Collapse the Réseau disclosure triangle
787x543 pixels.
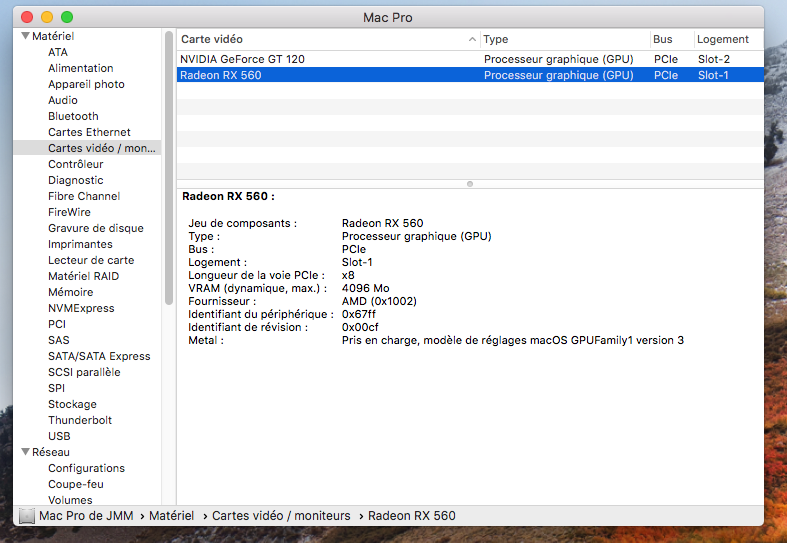pyautogui.click(x=25, y=452)
